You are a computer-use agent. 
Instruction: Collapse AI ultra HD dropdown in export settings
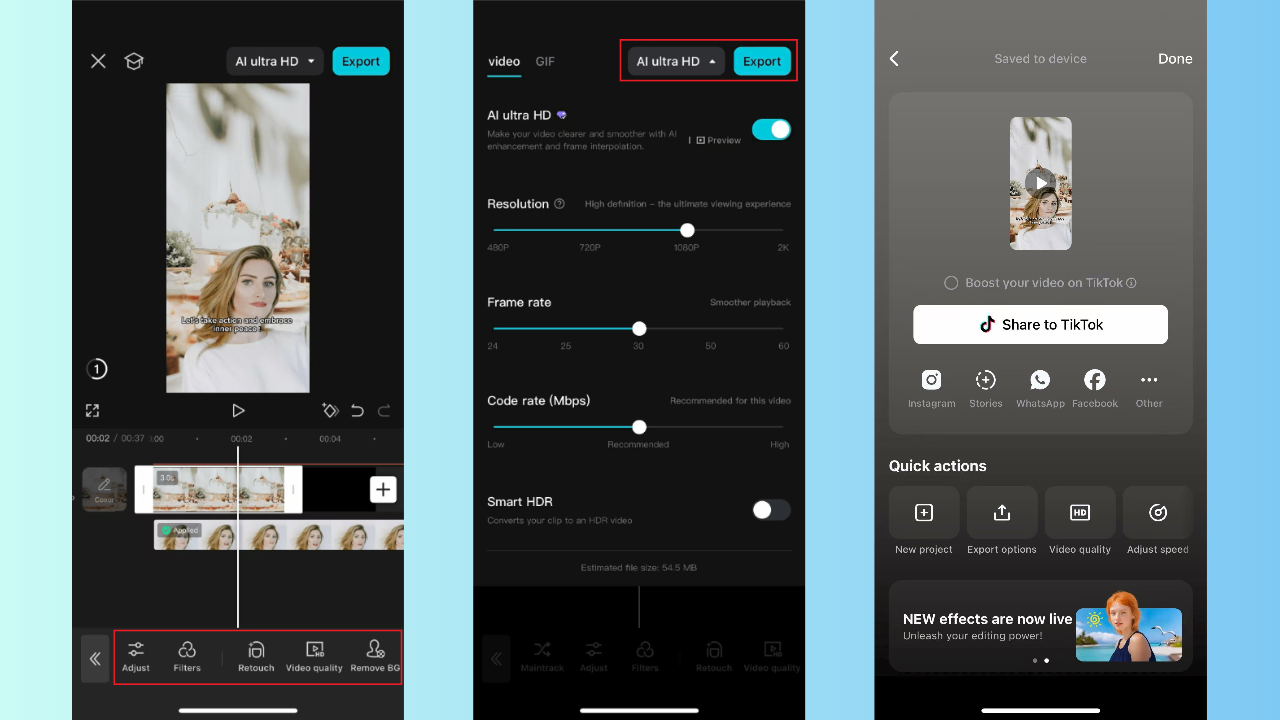click(676, 61)
